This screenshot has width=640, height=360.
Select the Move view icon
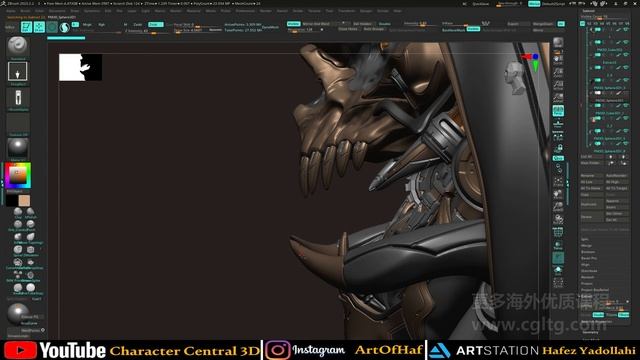coord(558,194)
